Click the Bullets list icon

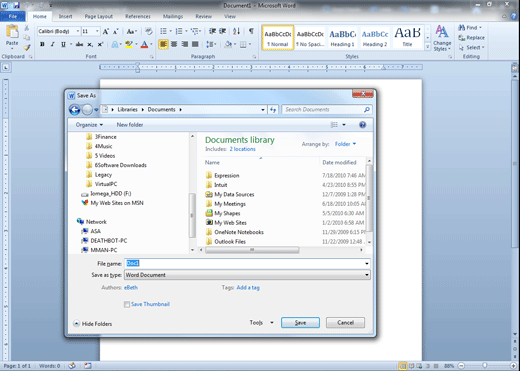(x=163, y=31)
